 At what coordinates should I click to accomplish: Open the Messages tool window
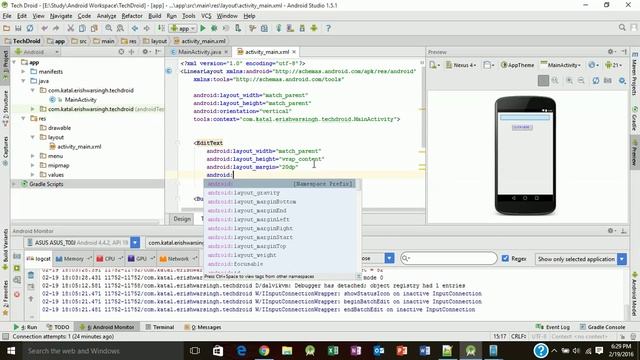click(202, 327)
